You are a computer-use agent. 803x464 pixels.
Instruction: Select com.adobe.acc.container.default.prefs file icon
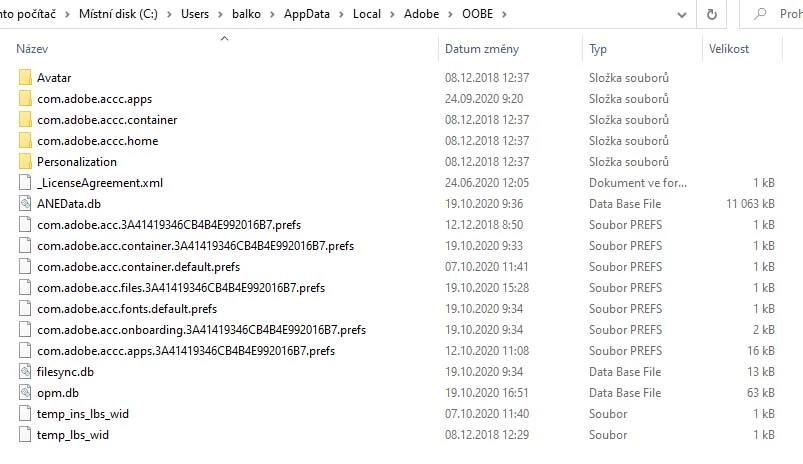point(25,266)
